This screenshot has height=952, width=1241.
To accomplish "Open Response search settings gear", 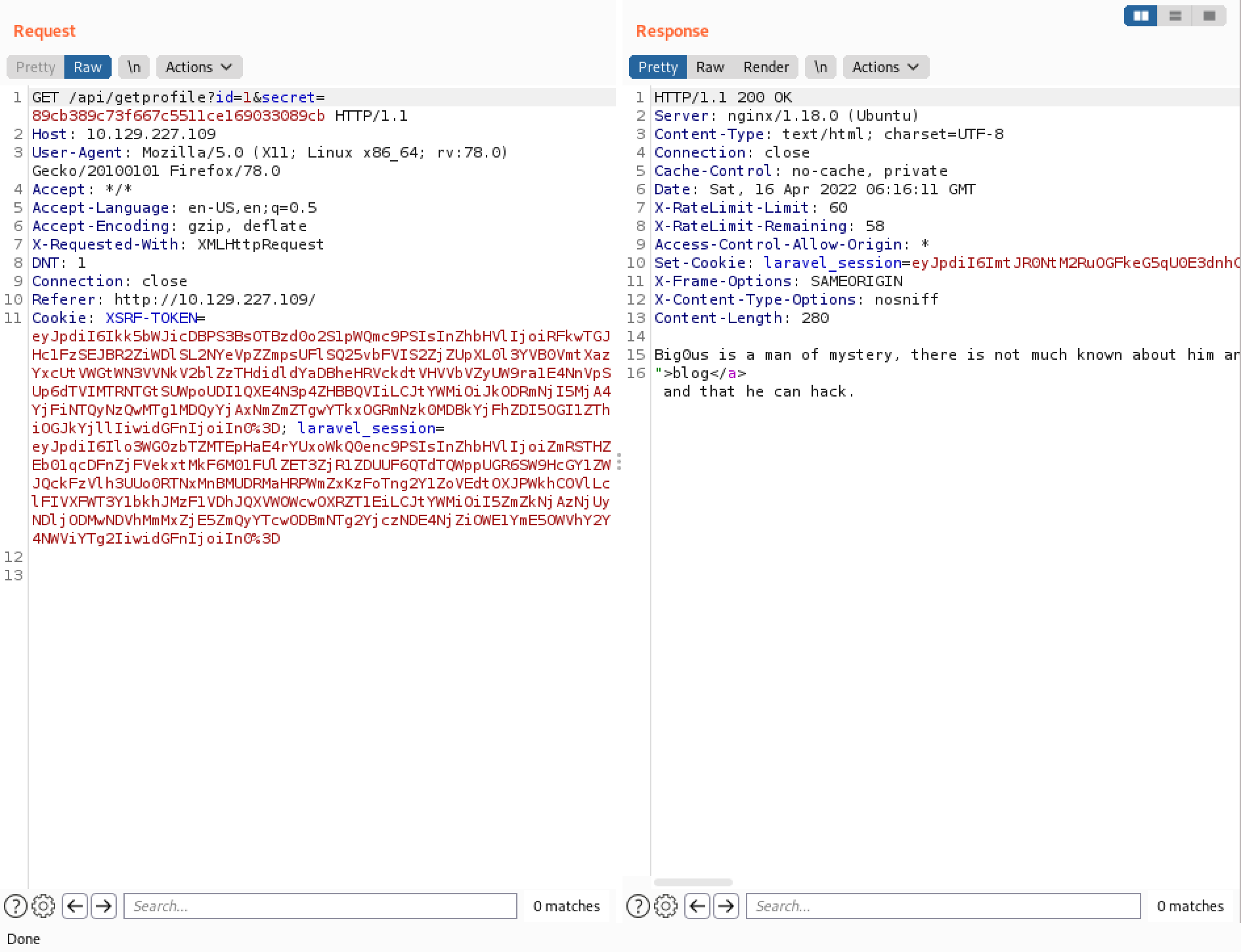I will [x=666, y=906].
